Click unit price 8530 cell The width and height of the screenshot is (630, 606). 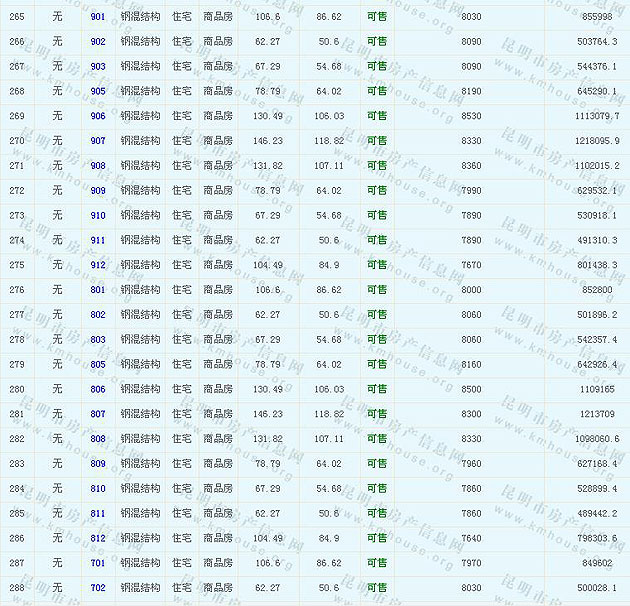click(471, 116)
